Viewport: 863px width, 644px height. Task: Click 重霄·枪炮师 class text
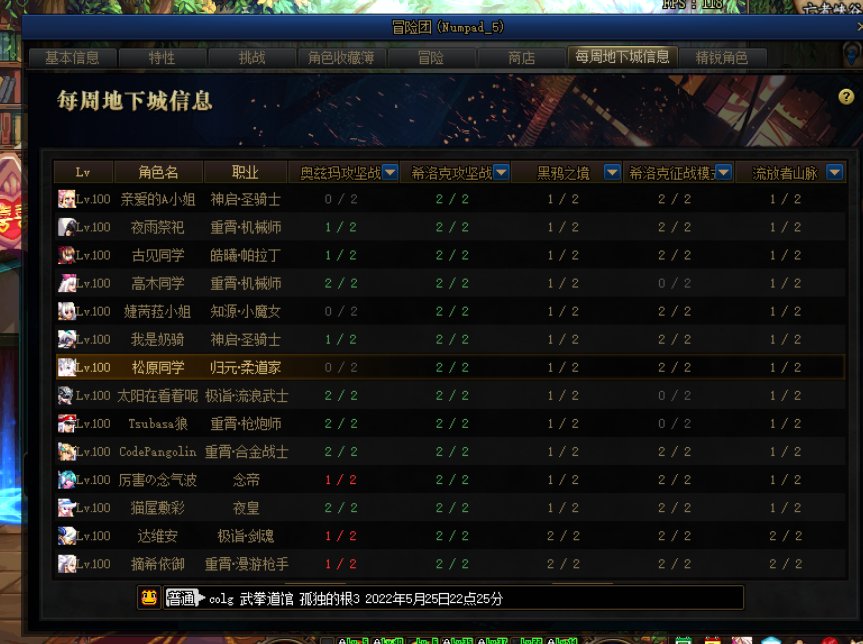click(x=245, y=424)
